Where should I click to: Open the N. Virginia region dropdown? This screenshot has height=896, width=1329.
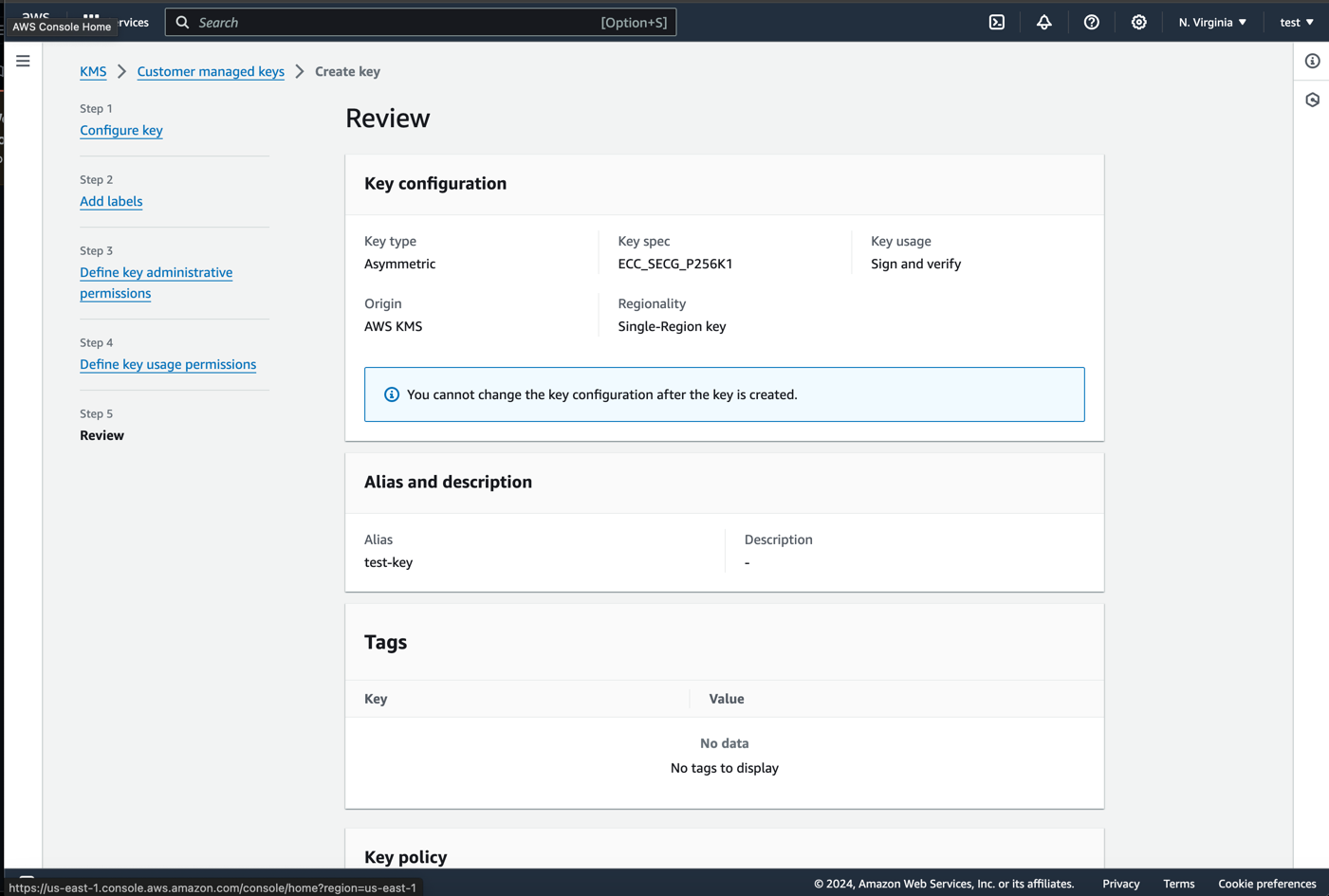1212,22
